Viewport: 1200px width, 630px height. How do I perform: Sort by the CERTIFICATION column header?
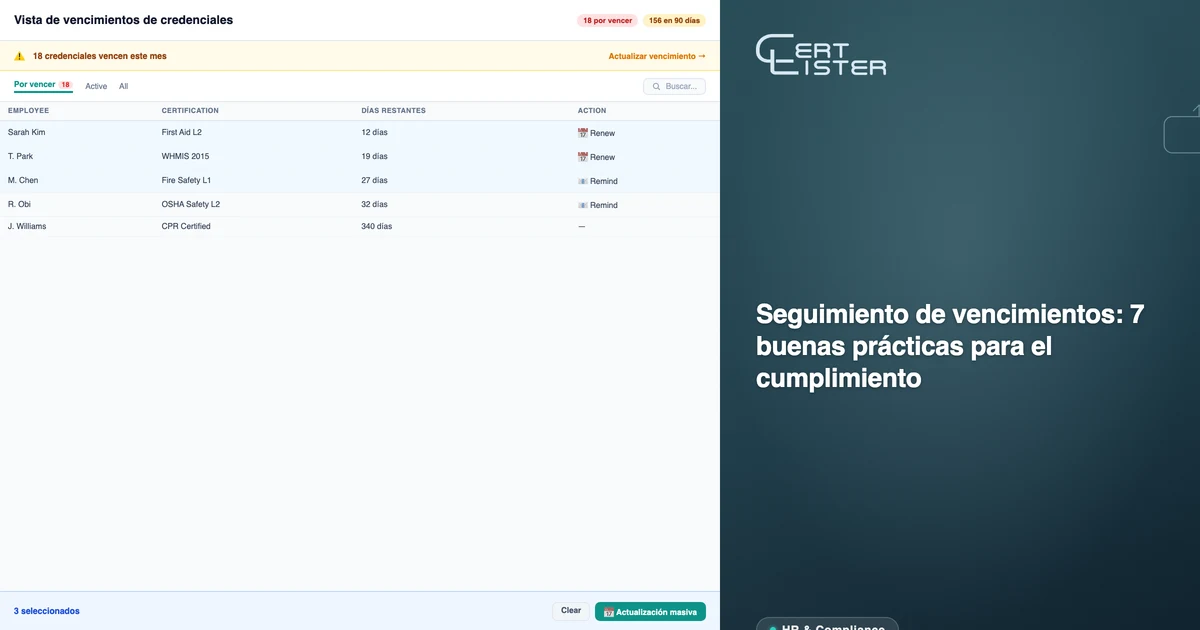coord(190,111)
